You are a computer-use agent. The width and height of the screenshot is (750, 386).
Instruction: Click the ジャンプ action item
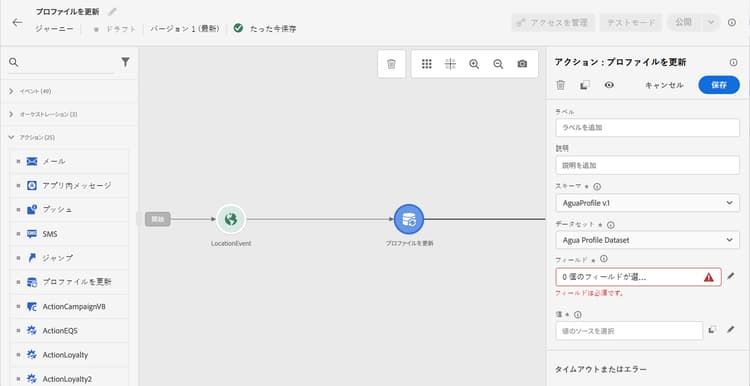click(x=69, y=258)
